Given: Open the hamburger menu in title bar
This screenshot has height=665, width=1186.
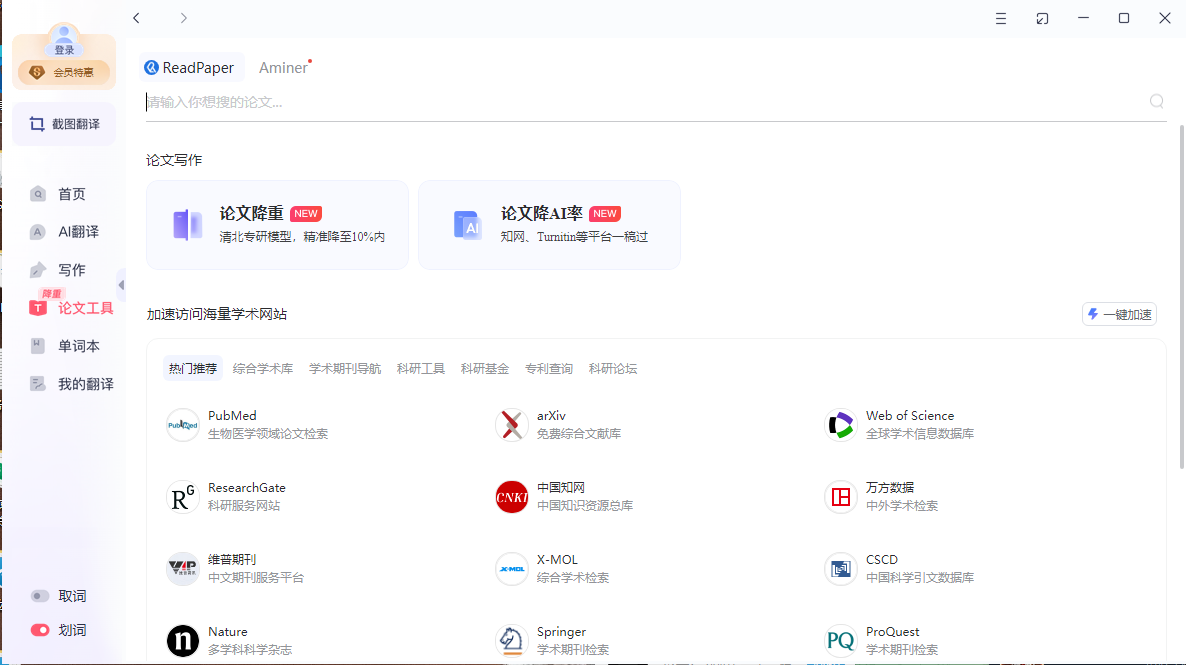Looking at the screenshot, I should pos(1001,18).
